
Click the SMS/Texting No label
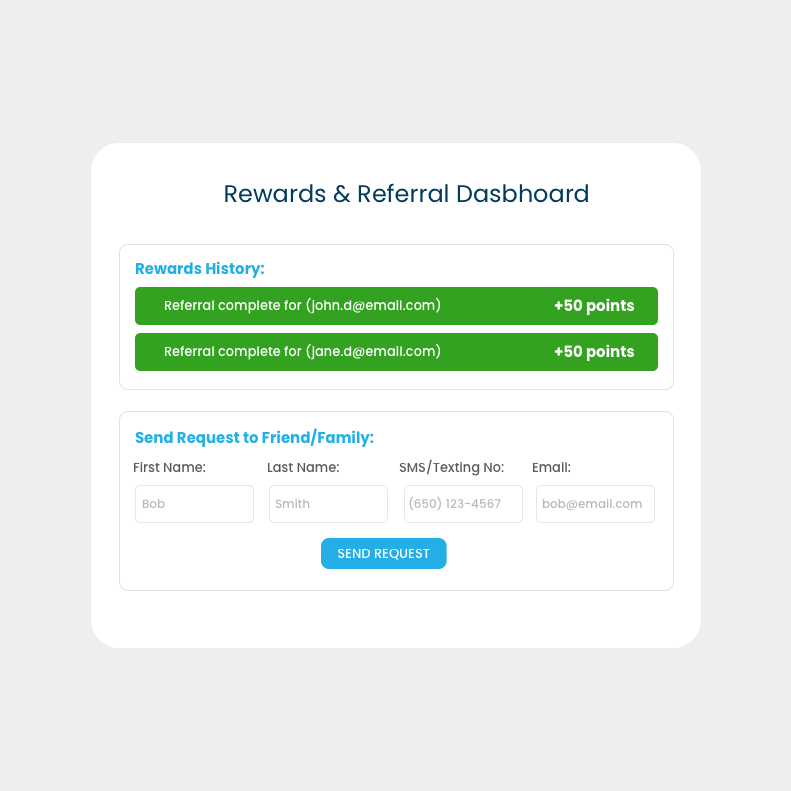pos(451,467)
